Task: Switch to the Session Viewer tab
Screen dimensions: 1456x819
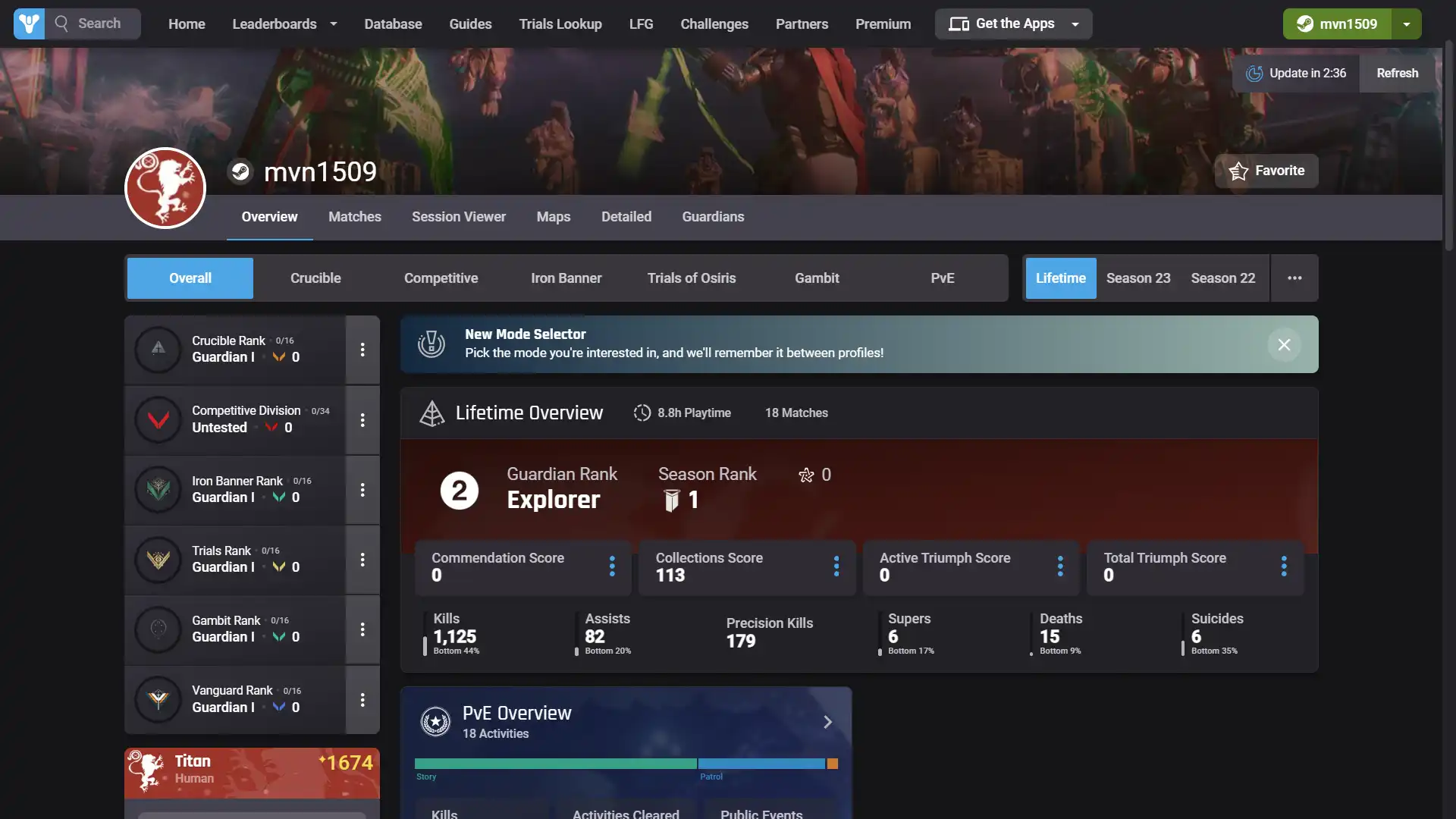Action: [x=459, y=217]
